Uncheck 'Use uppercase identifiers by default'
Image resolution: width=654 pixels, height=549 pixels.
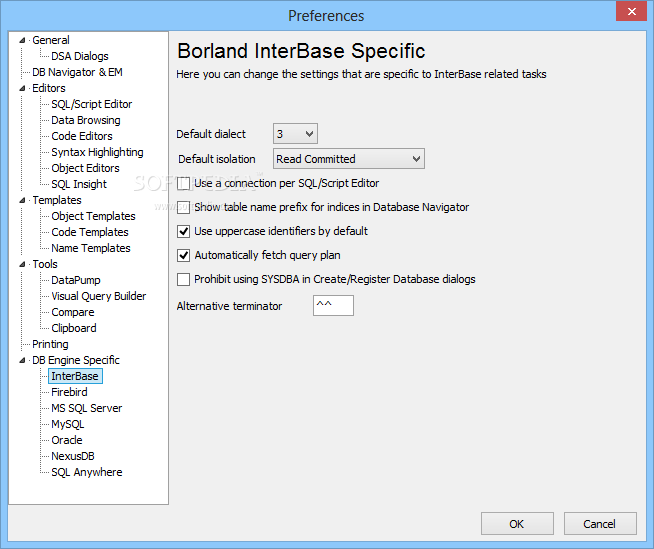click(x=184, y=231)
